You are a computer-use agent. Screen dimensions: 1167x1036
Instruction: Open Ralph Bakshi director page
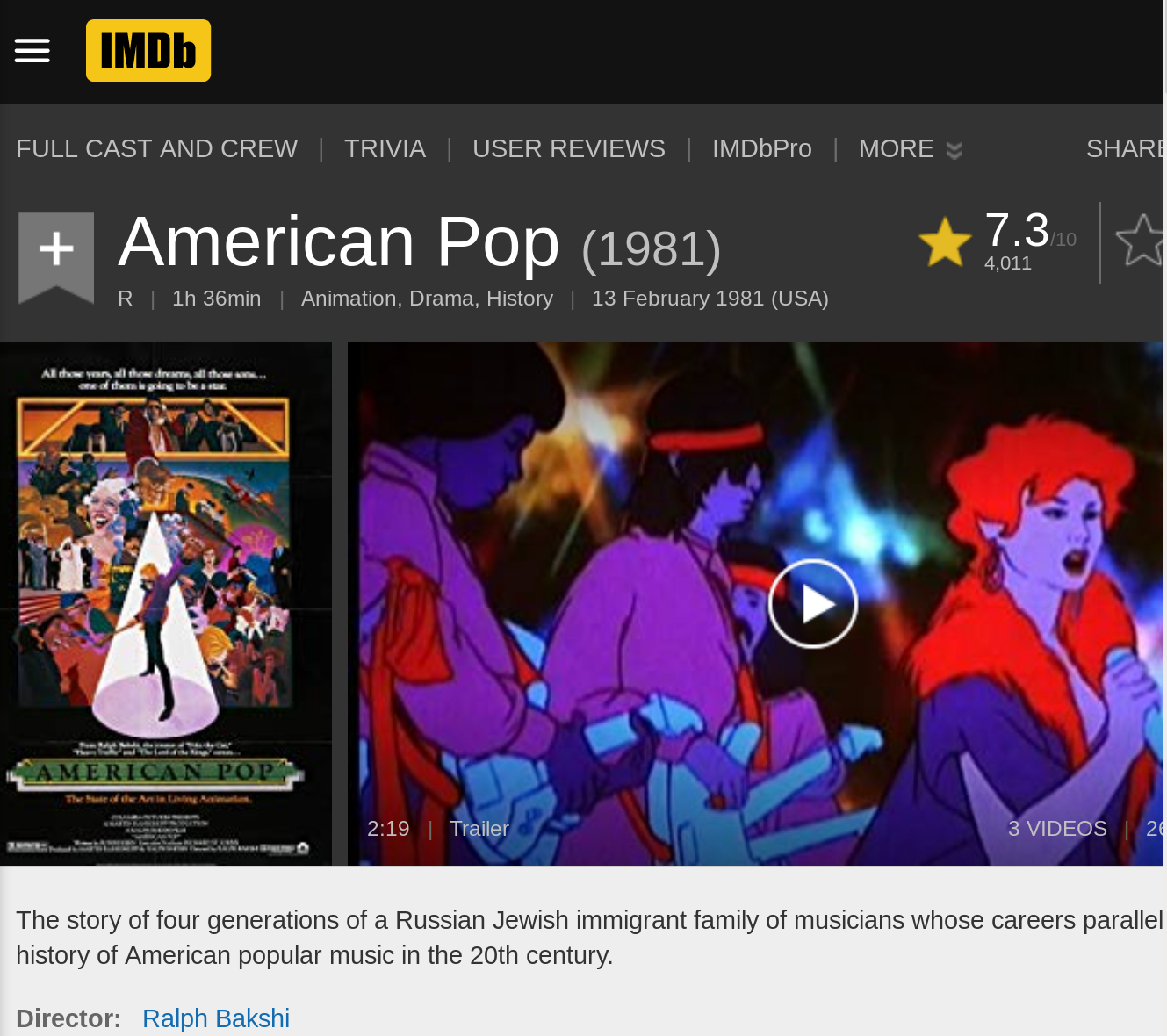click(216, 1018)
